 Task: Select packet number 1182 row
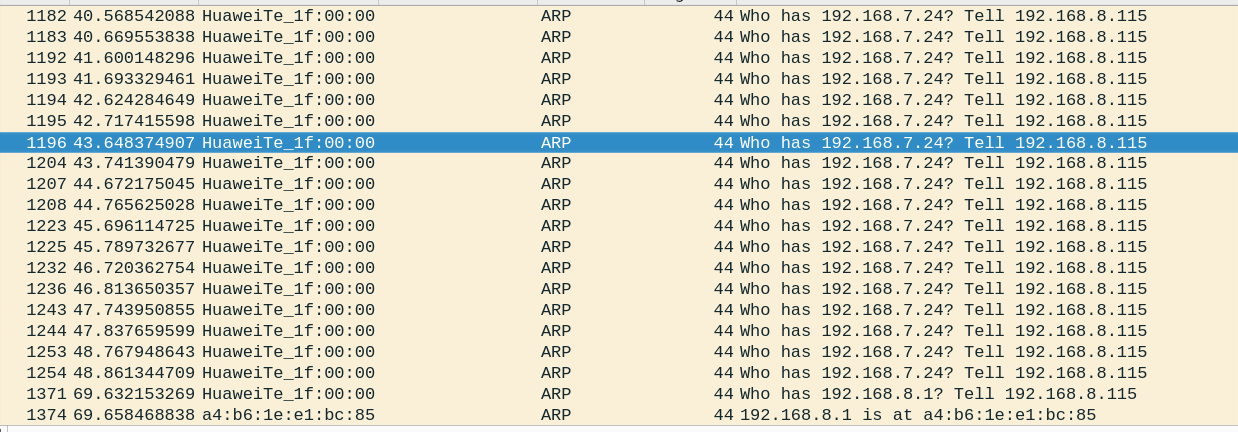[x=619, y=16]
